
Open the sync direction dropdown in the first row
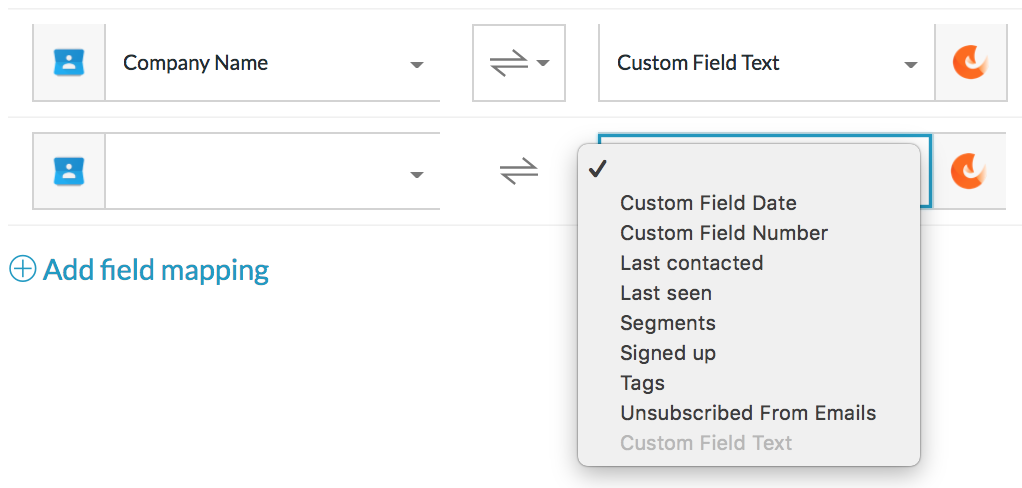point(519,63)
